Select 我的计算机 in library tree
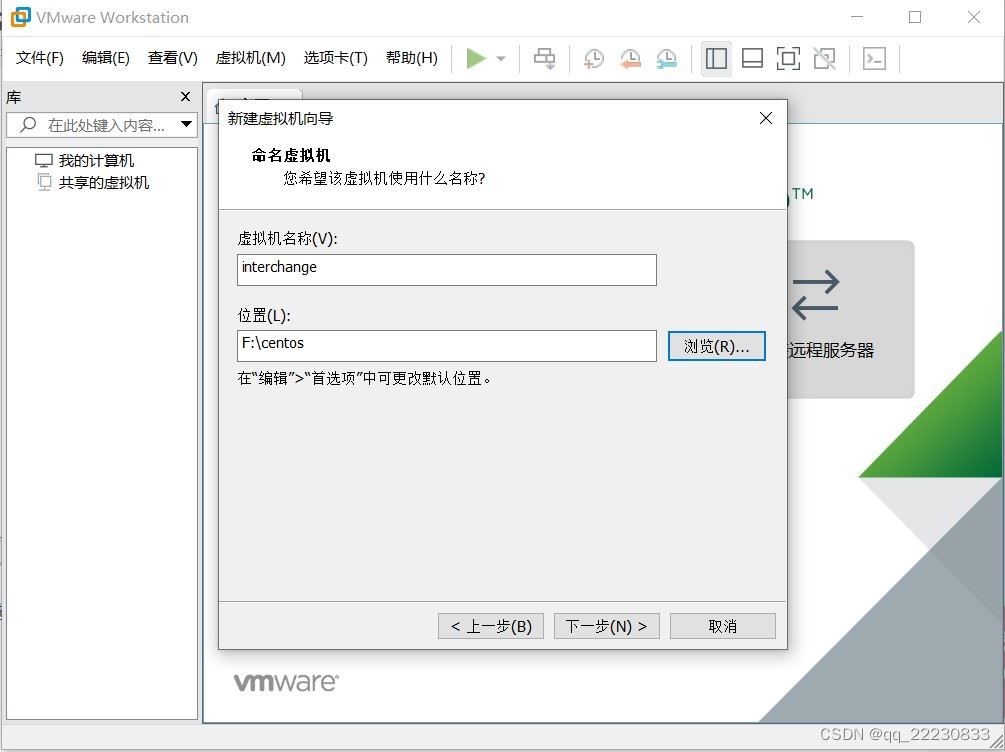The height and width of the screenshot is (752, 1005). tap(96, 160)
